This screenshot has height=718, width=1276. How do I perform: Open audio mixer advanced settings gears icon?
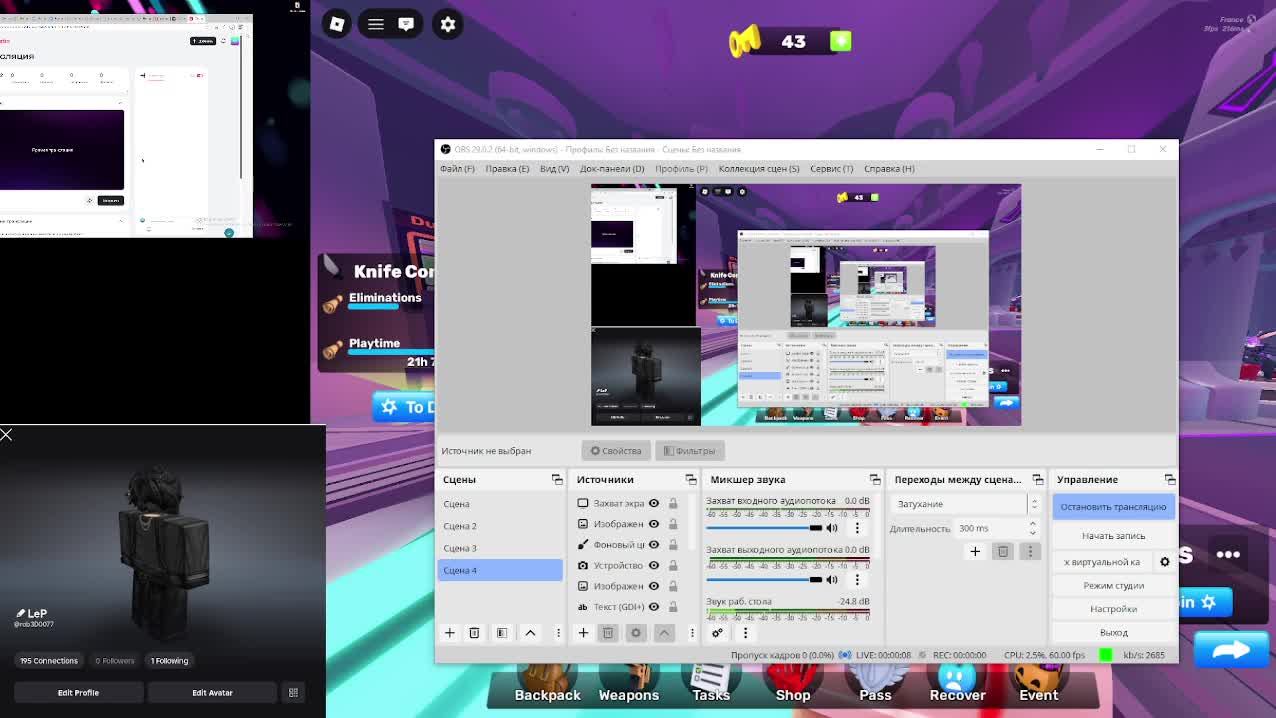pos(717,633)
